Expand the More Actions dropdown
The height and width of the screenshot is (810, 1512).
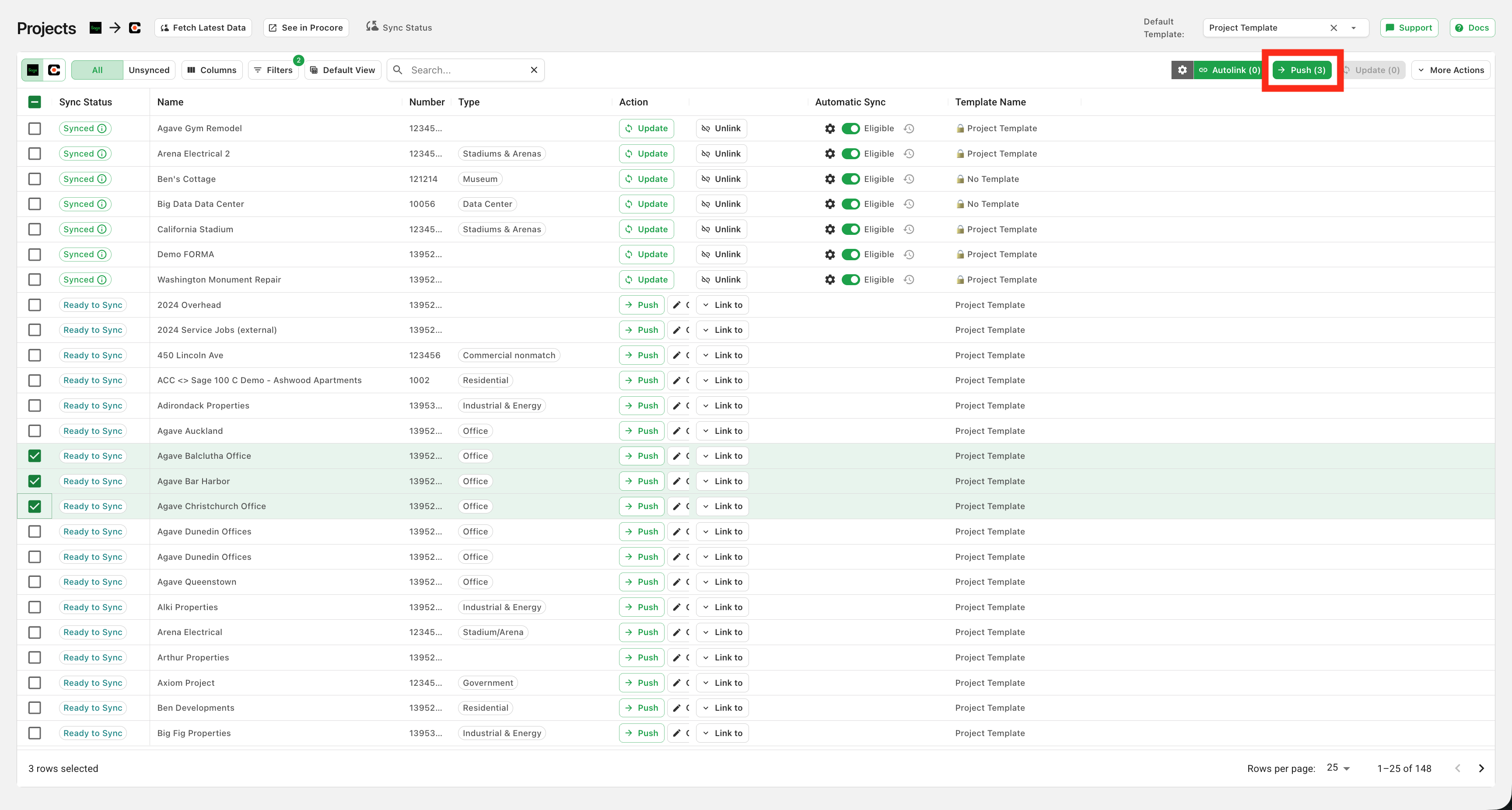tap(1450, 70)
